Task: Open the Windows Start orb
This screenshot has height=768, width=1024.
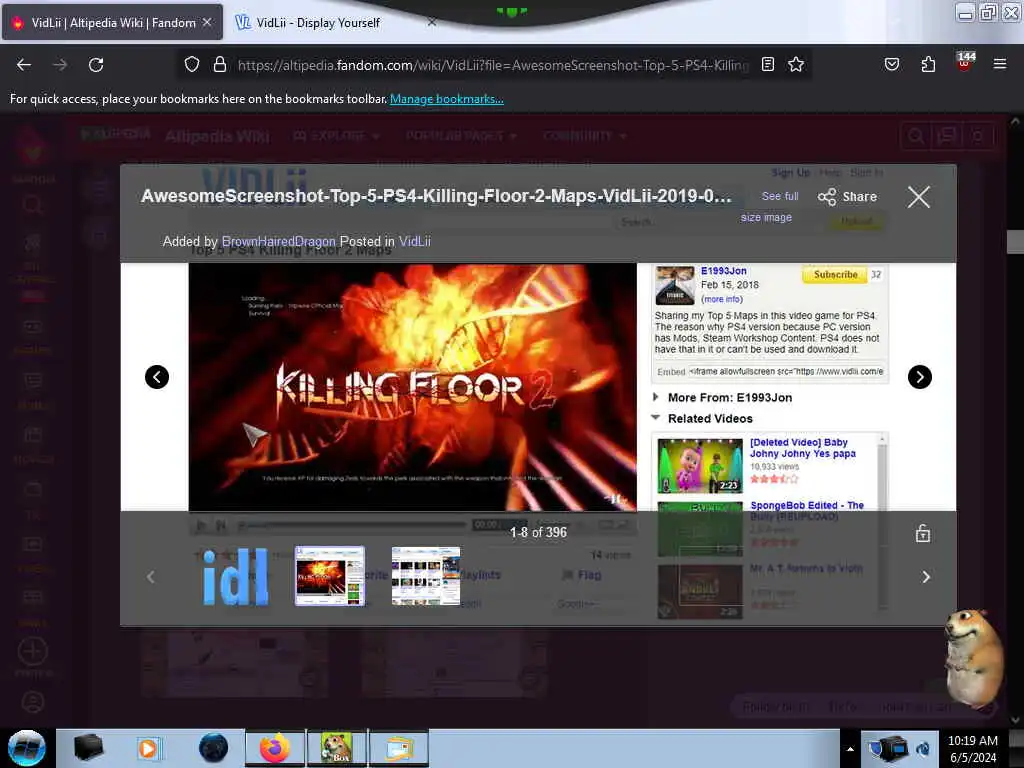Action: (x=27, y=748)
